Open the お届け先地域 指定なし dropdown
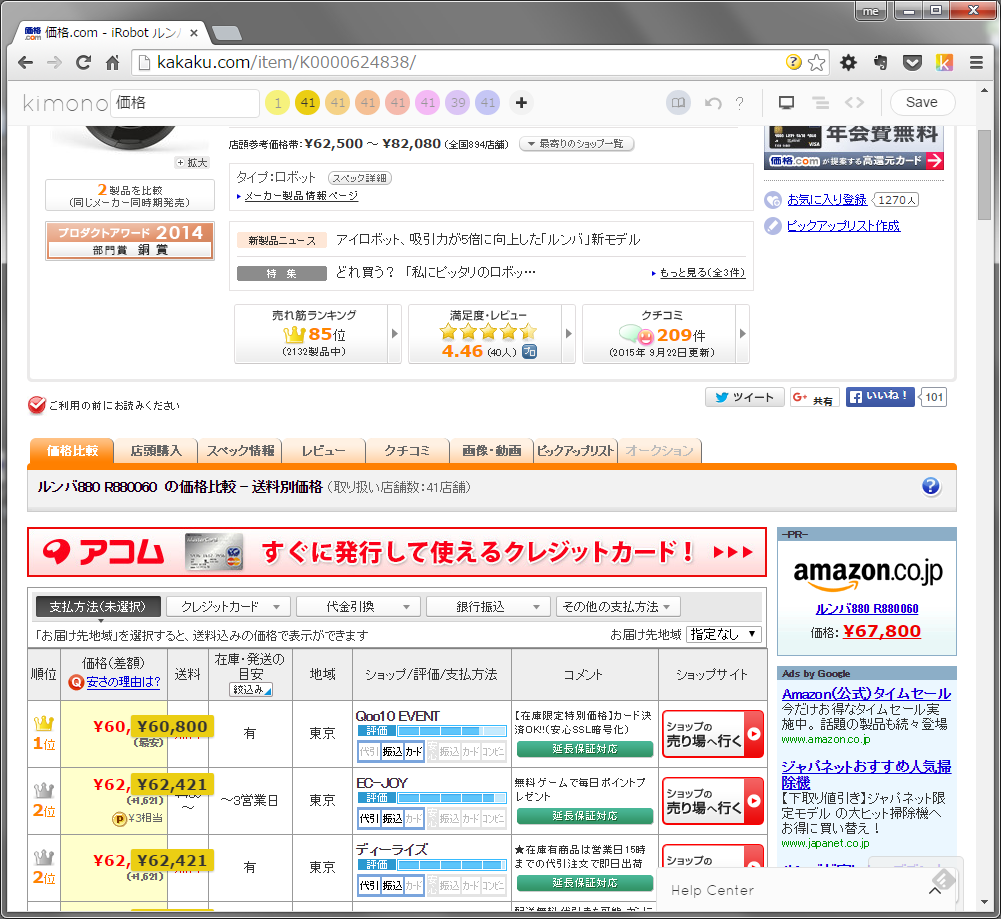The width and height of the screenshot is (1001, 919). point(724,634)
